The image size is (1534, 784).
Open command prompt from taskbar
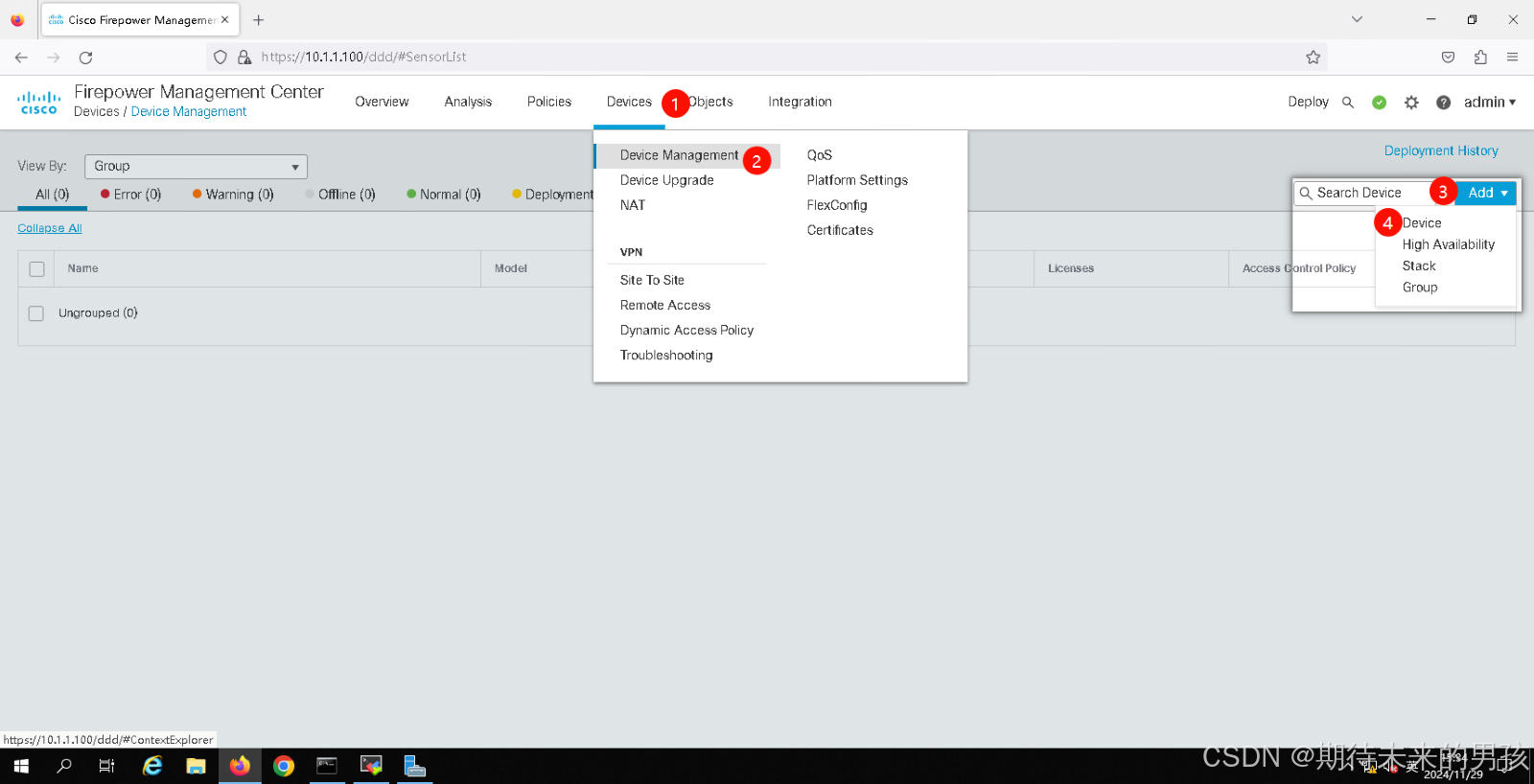[327, 766]
